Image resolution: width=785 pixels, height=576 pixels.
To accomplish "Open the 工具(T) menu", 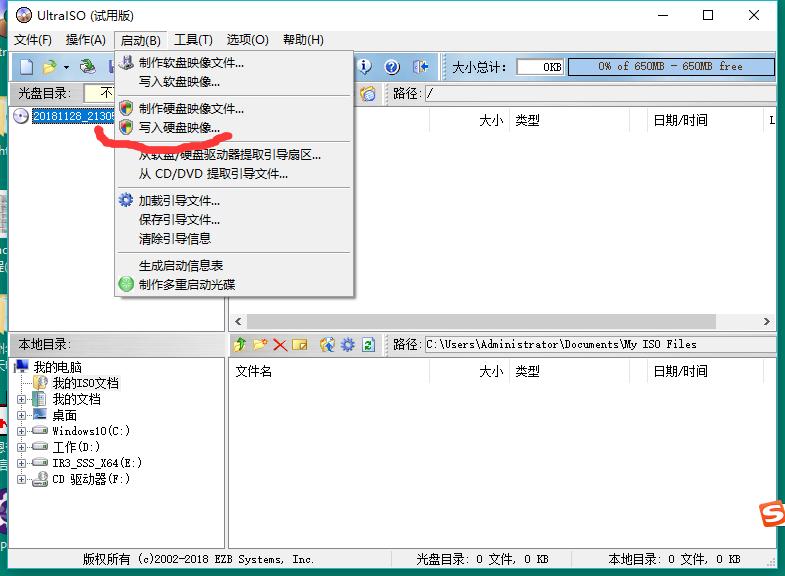I will click(x=193, y=40).
